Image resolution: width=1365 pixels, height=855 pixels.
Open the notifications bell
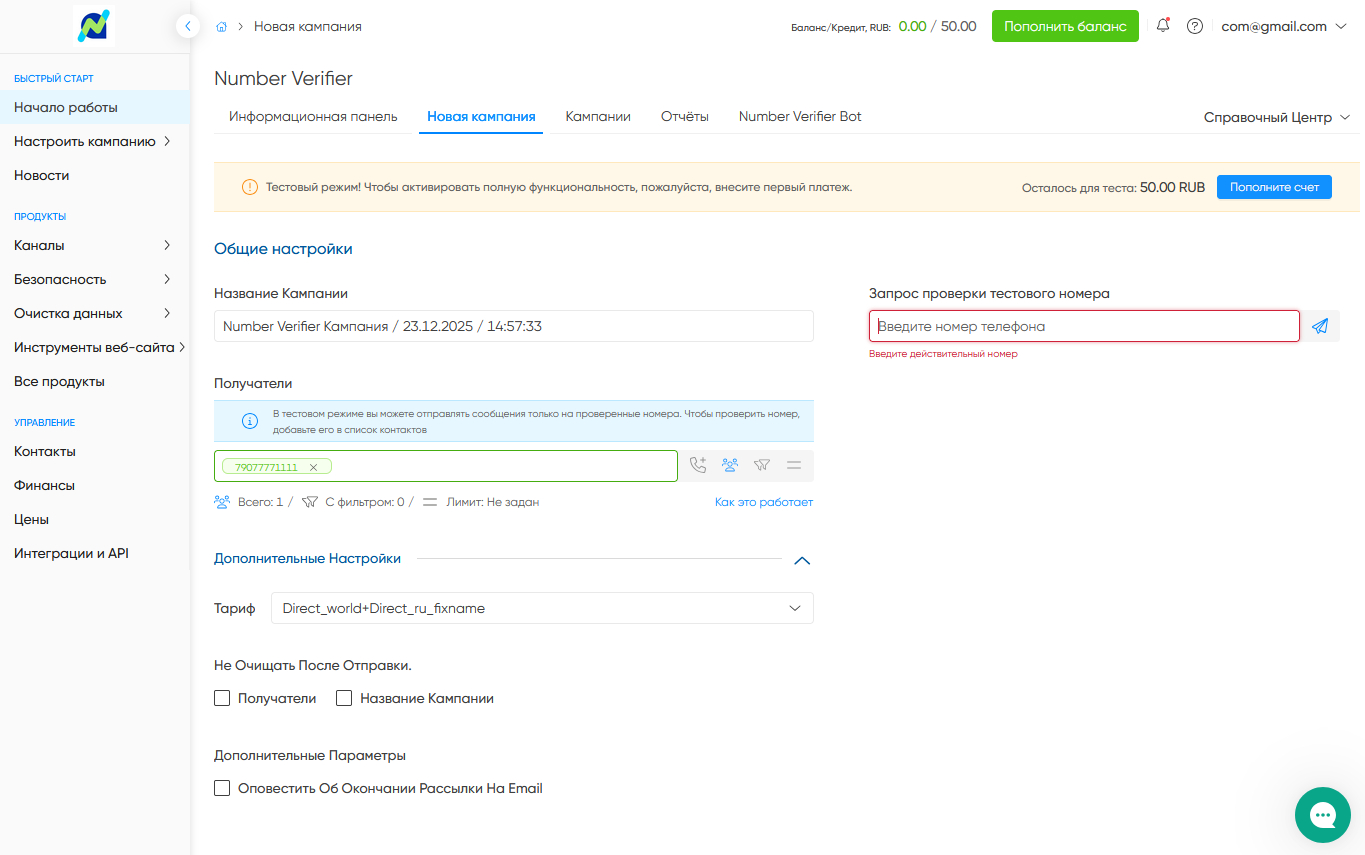click(1163, 26)
